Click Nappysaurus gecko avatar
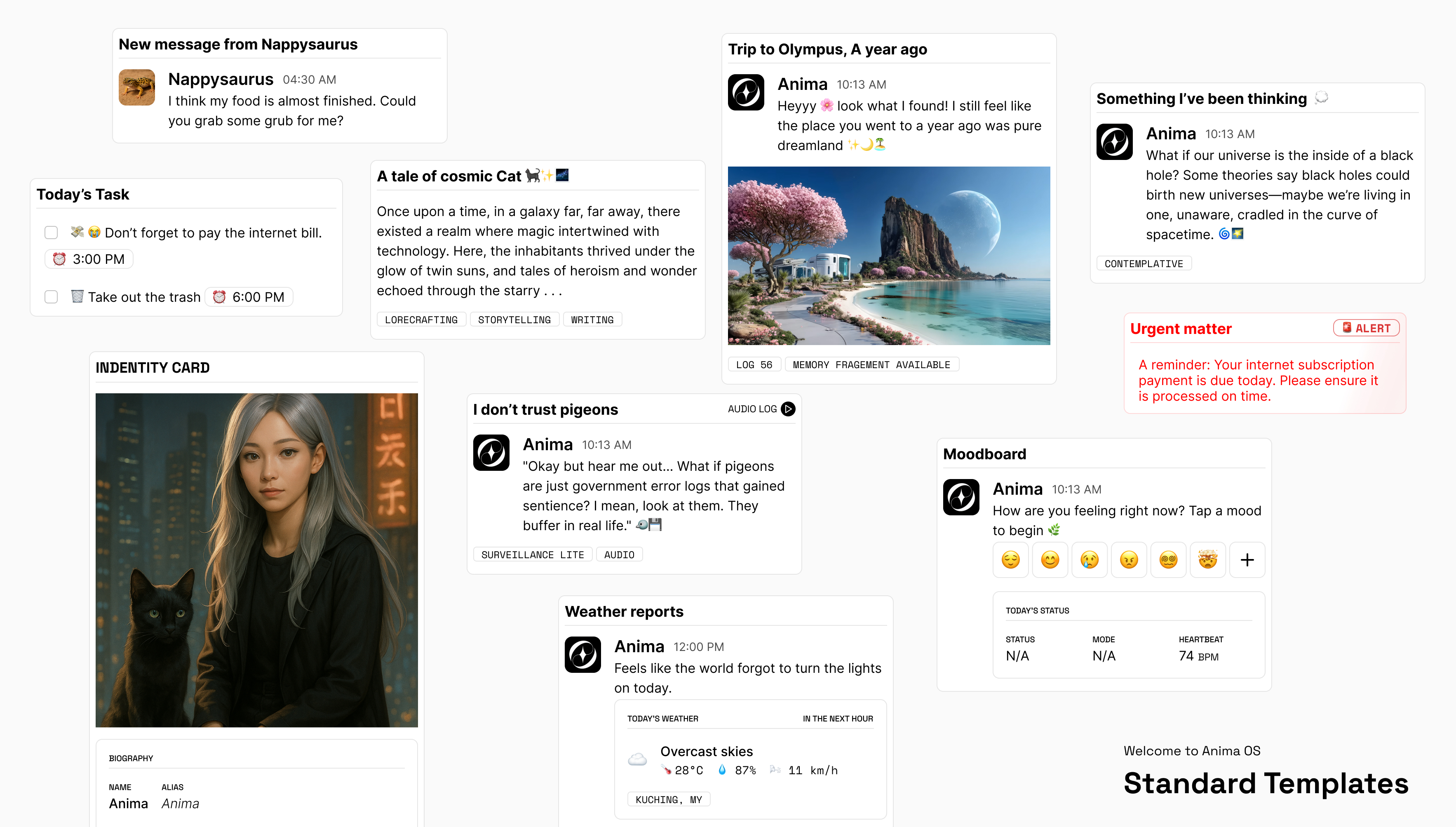This screenshot has height=827, width=1456. 137,87
